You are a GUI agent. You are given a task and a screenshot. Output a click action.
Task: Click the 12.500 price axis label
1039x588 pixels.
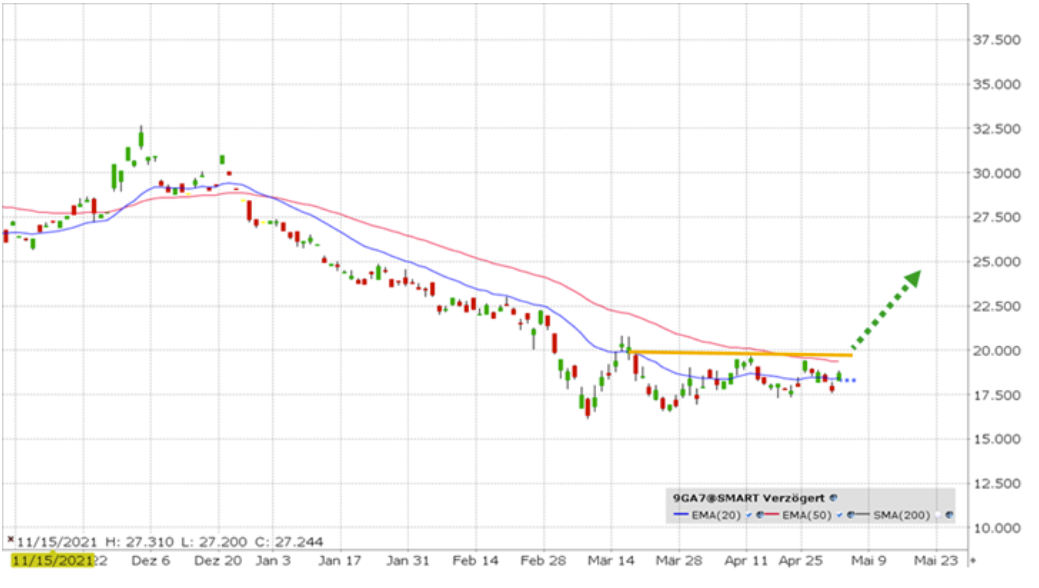pyautogui.click(x=997, y=484)
